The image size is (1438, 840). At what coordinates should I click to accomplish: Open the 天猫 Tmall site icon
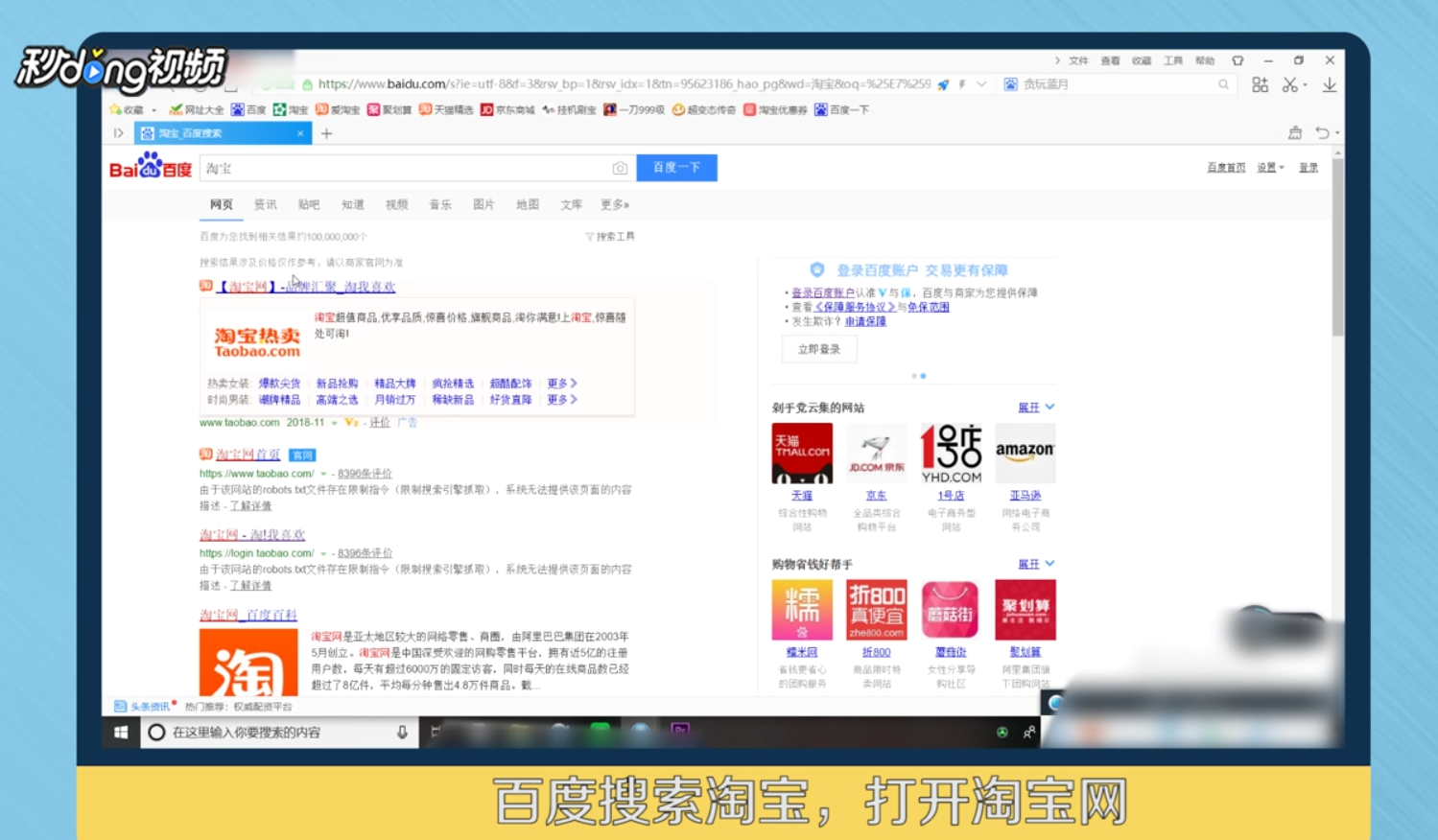point(802,454)
